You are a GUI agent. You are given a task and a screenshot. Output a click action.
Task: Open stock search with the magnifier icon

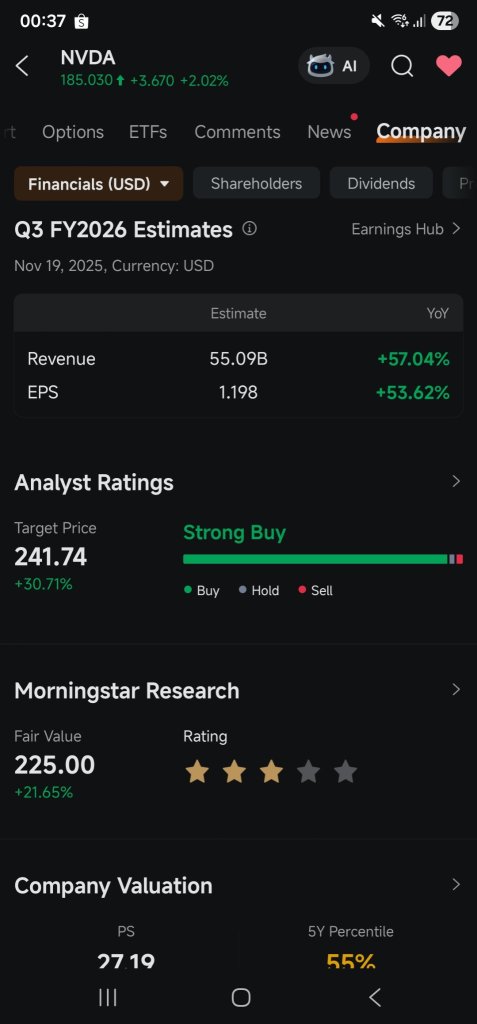click(402, 66)
